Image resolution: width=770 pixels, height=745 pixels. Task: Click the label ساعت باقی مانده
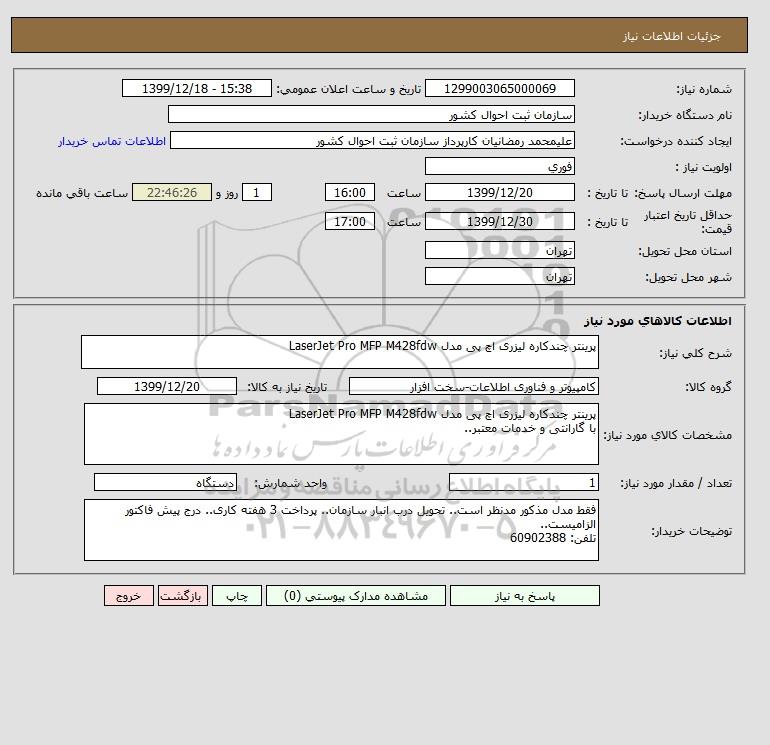[x=82, y=193]
